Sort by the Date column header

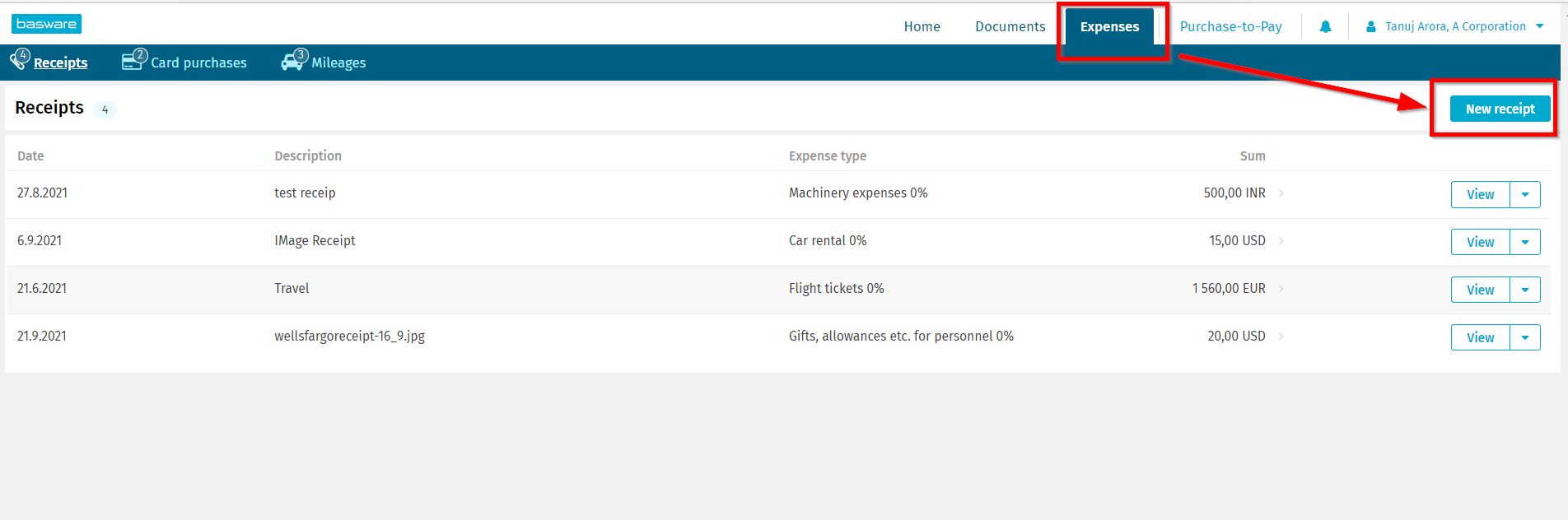click(x=30, y=156)
